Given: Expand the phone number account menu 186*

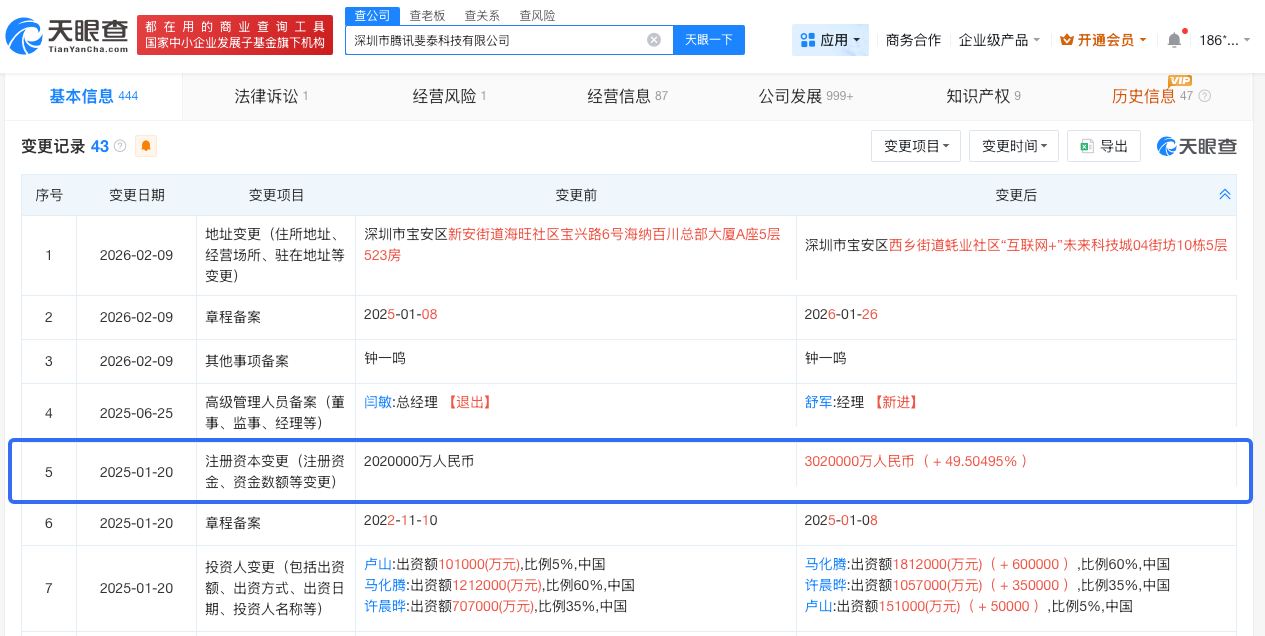Looking at the screenshot, I should click(1224, 39).
